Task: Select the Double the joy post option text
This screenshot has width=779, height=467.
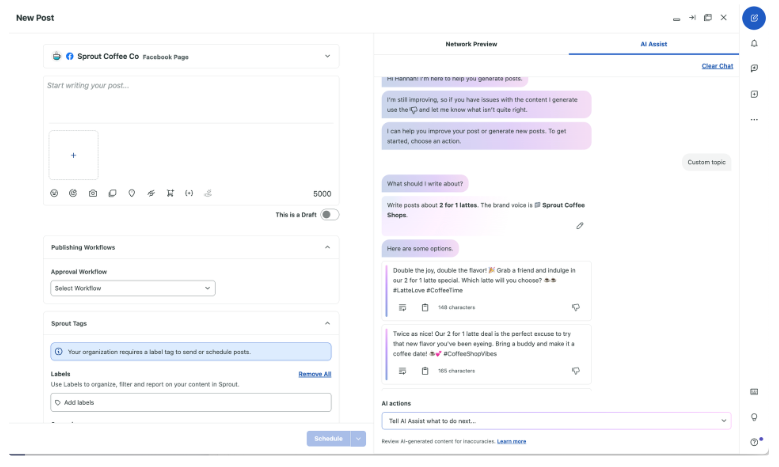Action: point(484,280)
